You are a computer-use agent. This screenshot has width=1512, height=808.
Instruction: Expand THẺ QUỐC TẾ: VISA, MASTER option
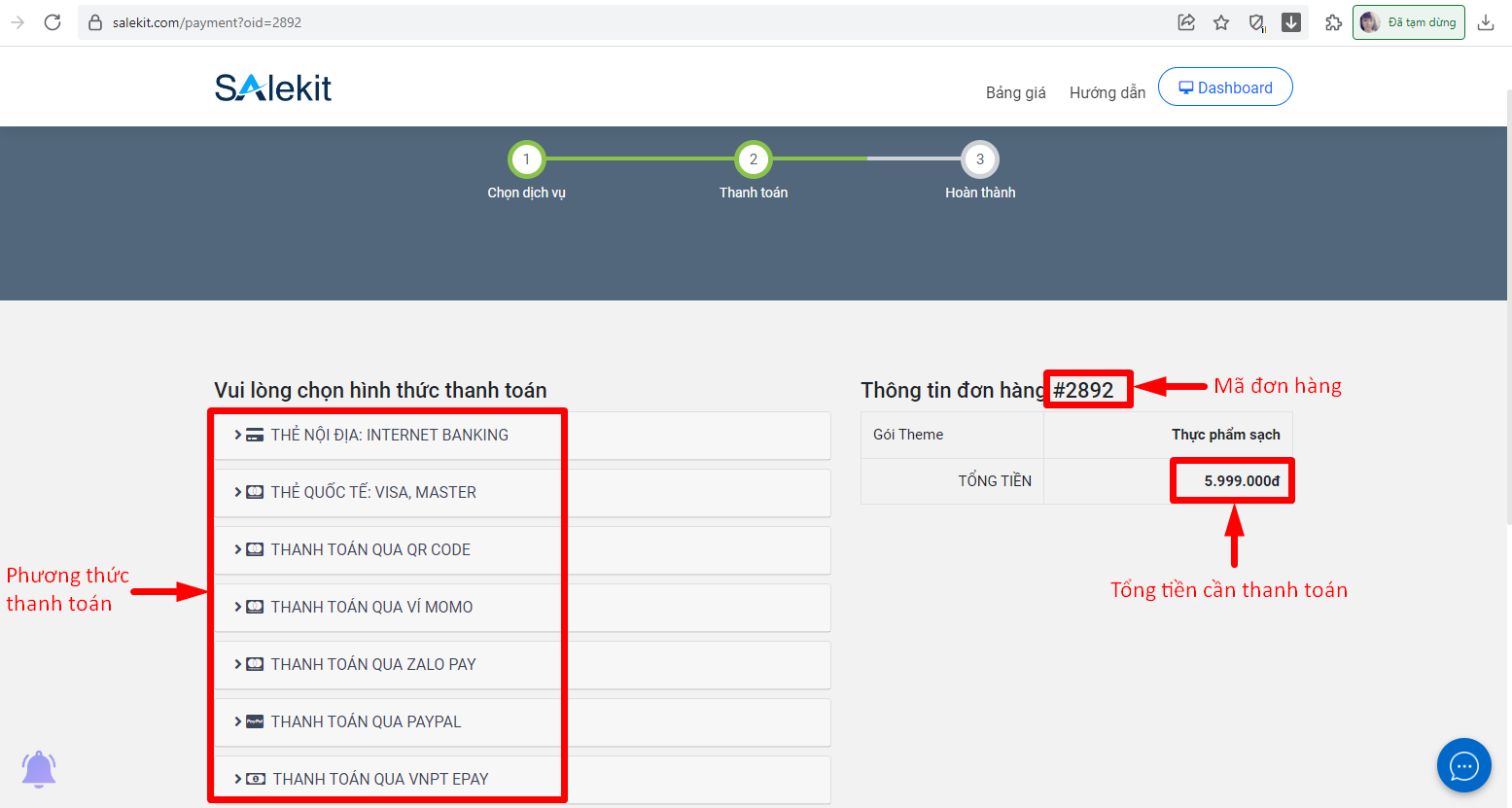(522, 493)
